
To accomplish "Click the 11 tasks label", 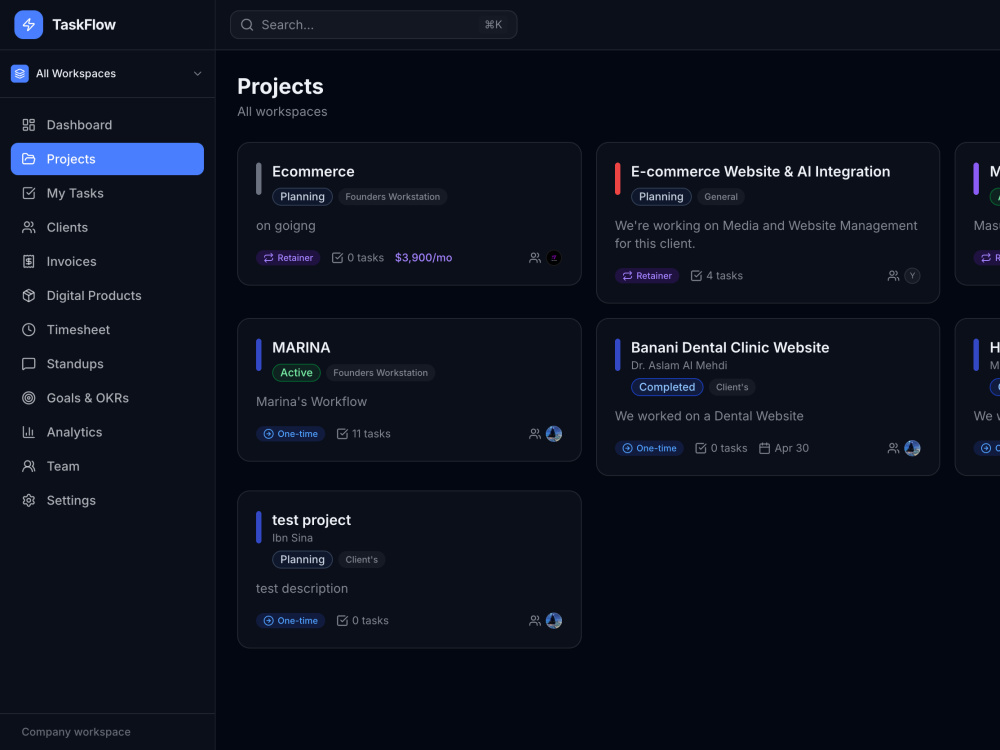I will click(371, 434).
